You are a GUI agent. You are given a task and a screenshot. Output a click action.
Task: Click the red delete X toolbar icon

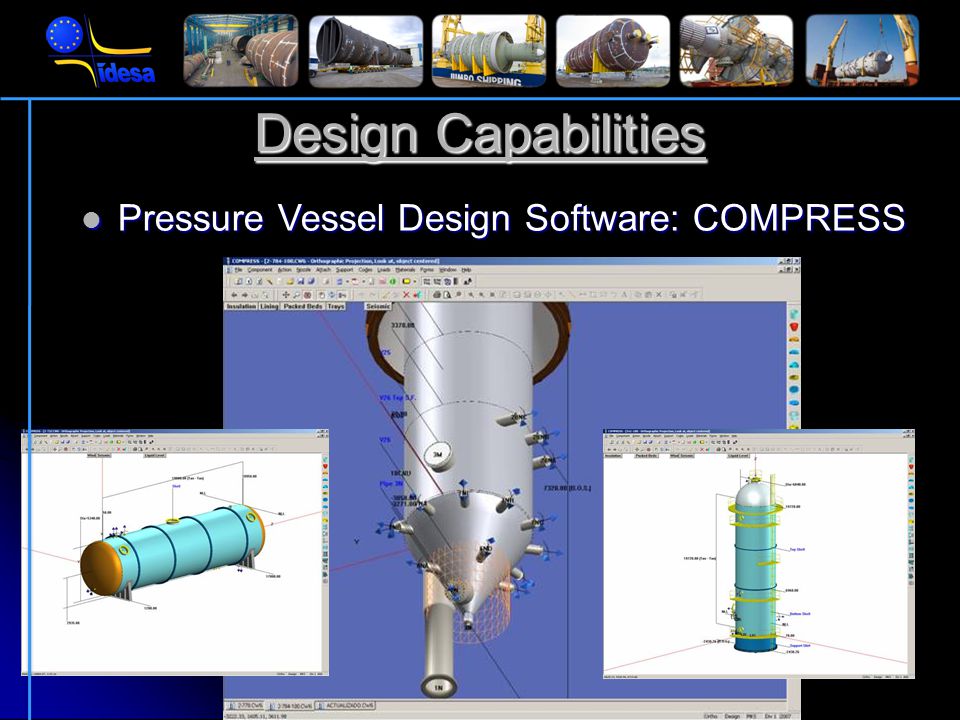point(406,295)
